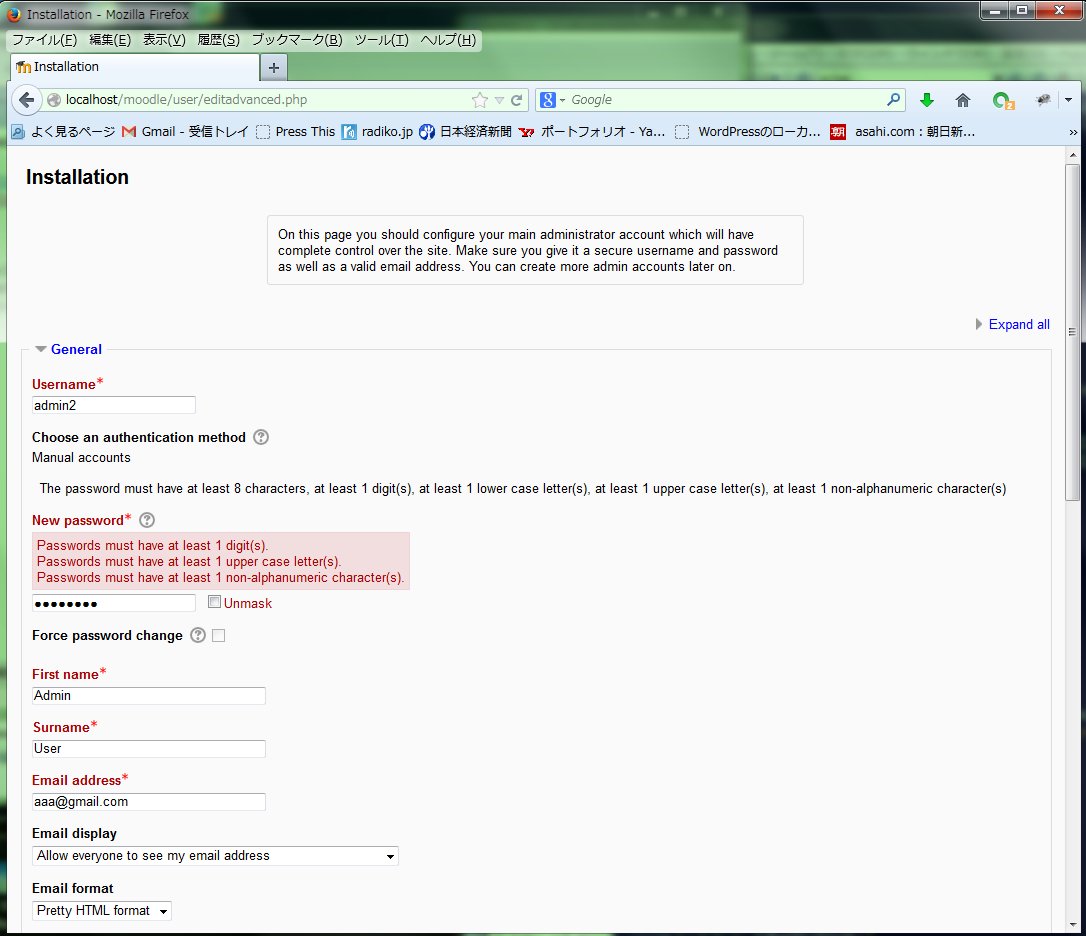Click help icon next to Force password change
This screenshot has width=1086, height=936.
tap(198, 635)
